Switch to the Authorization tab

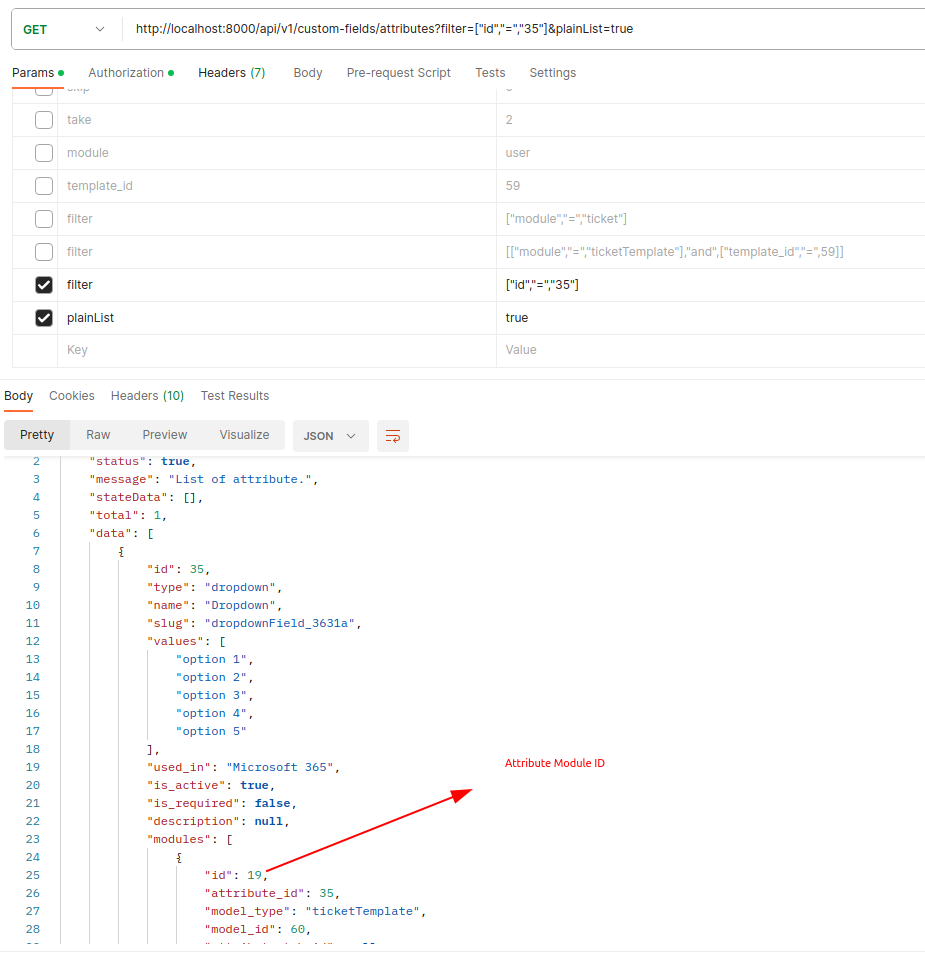126,73
